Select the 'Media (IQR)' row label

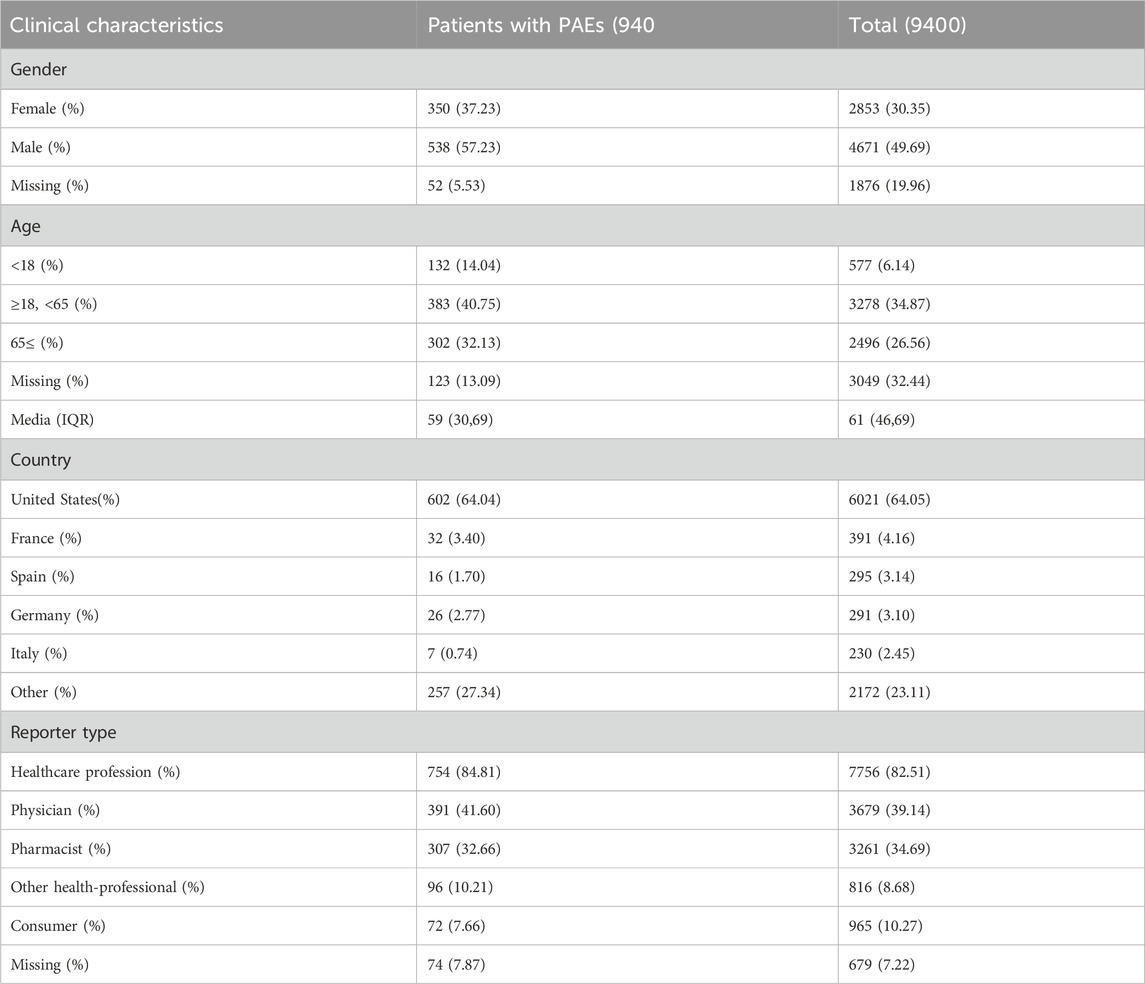click(52, 420)
